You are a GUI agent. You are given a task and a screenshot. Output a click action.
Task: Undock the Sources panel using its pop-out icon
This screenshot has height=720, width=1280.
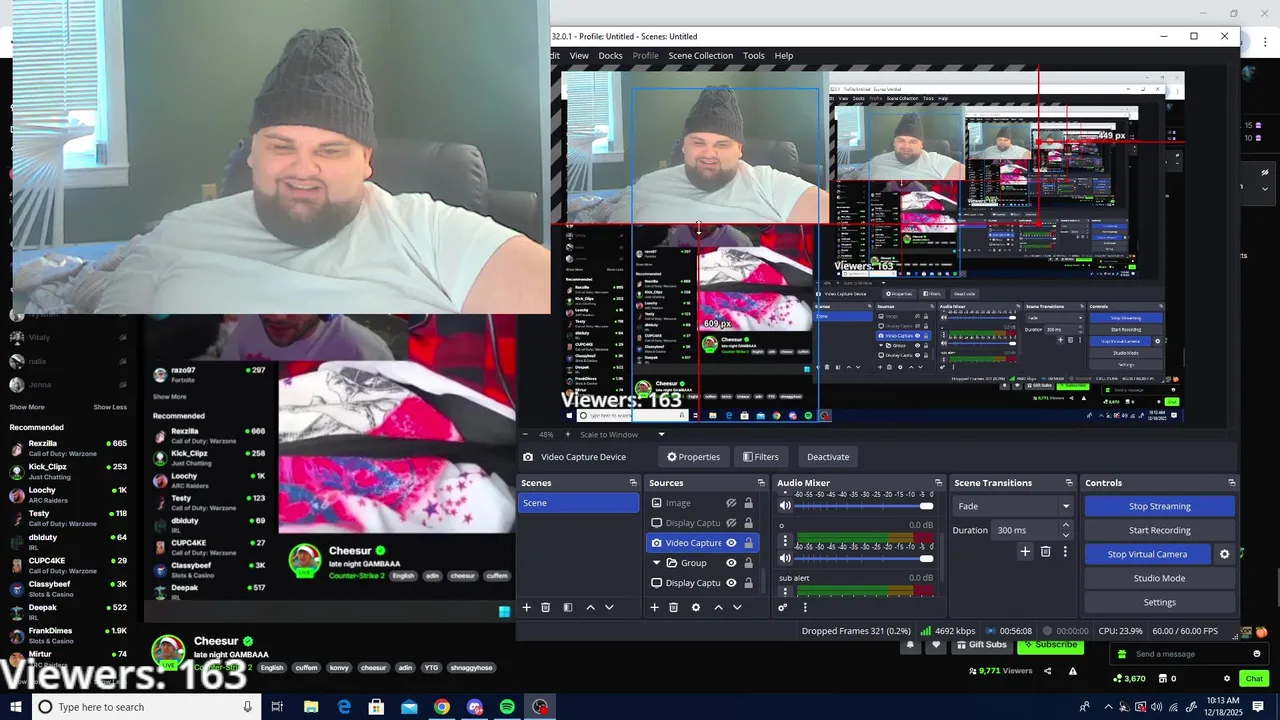(762, 483)
